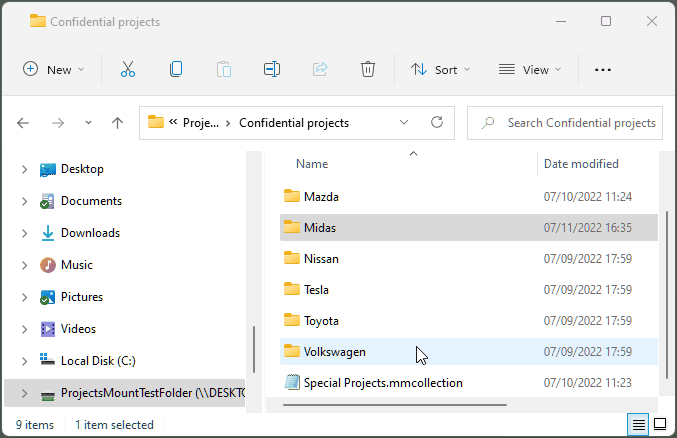Click the Special Projects.mmcollection file icon
The height and width of the screenshot is (438, 677).
(x=292, y=382)
